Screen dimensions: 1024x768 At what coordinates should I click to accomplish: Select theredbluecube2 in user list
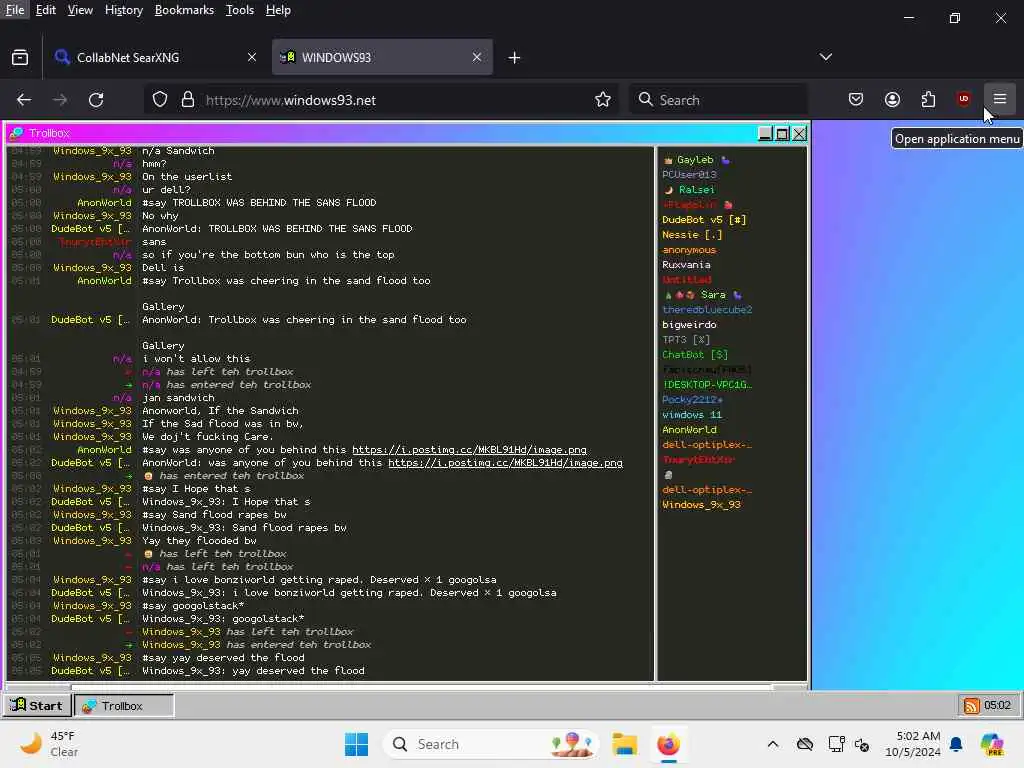coord(707,310)
